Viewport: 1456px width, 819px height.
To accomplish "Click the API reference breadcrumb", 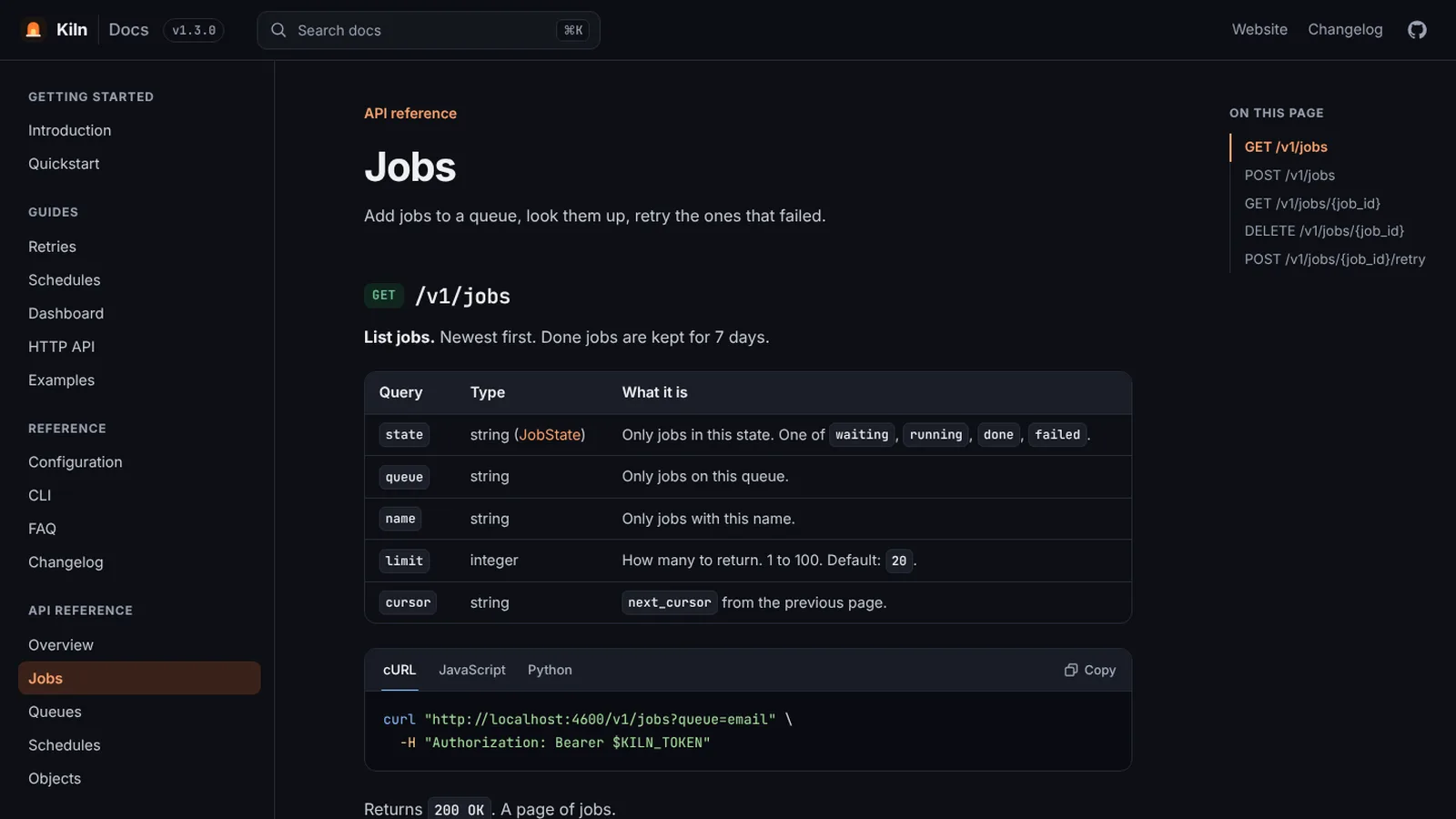I will pos(410,114).
